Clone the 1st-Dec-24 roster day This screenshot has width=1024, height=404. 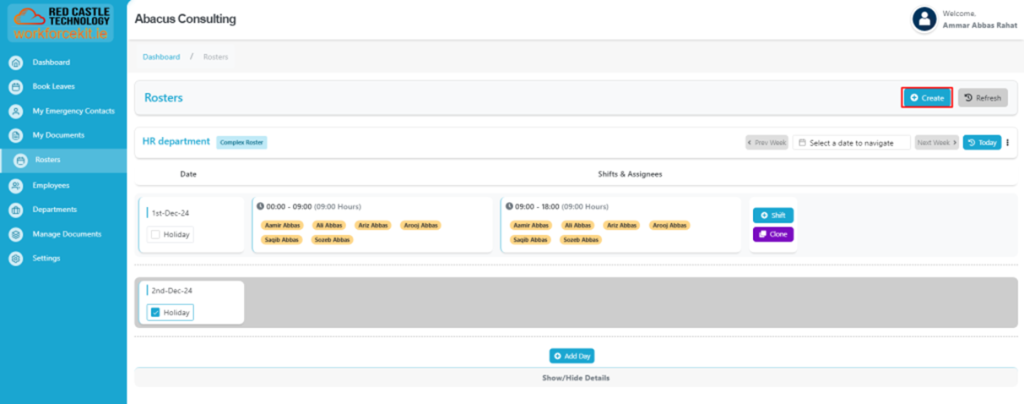772,234
